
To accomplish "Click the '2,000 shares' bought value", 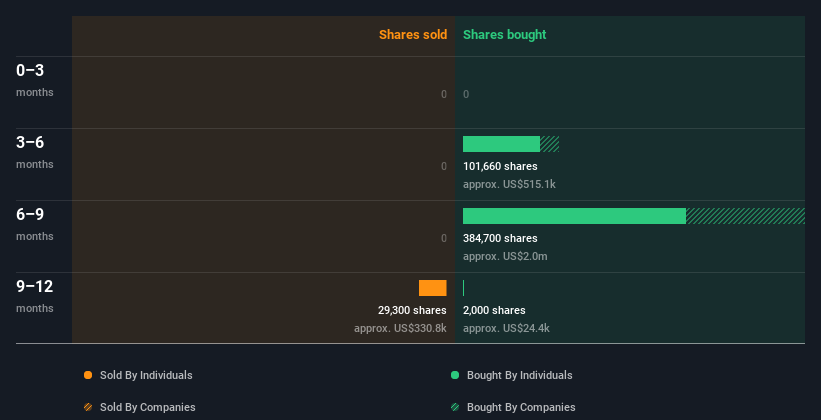I will (494, 311).
